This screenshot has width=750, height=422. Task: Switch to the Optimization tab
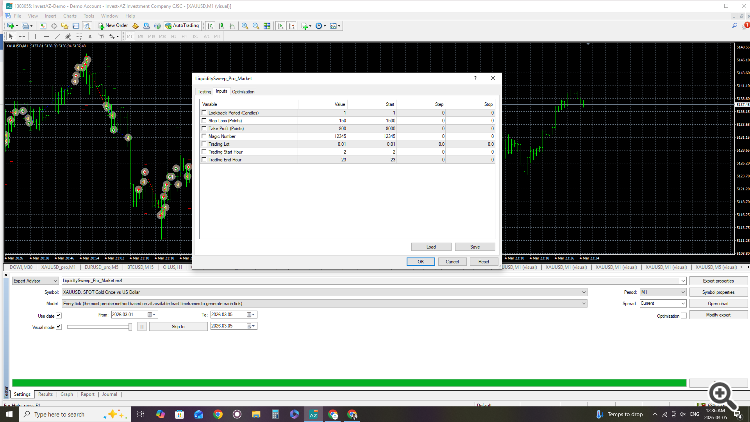[x=245, y=90]
